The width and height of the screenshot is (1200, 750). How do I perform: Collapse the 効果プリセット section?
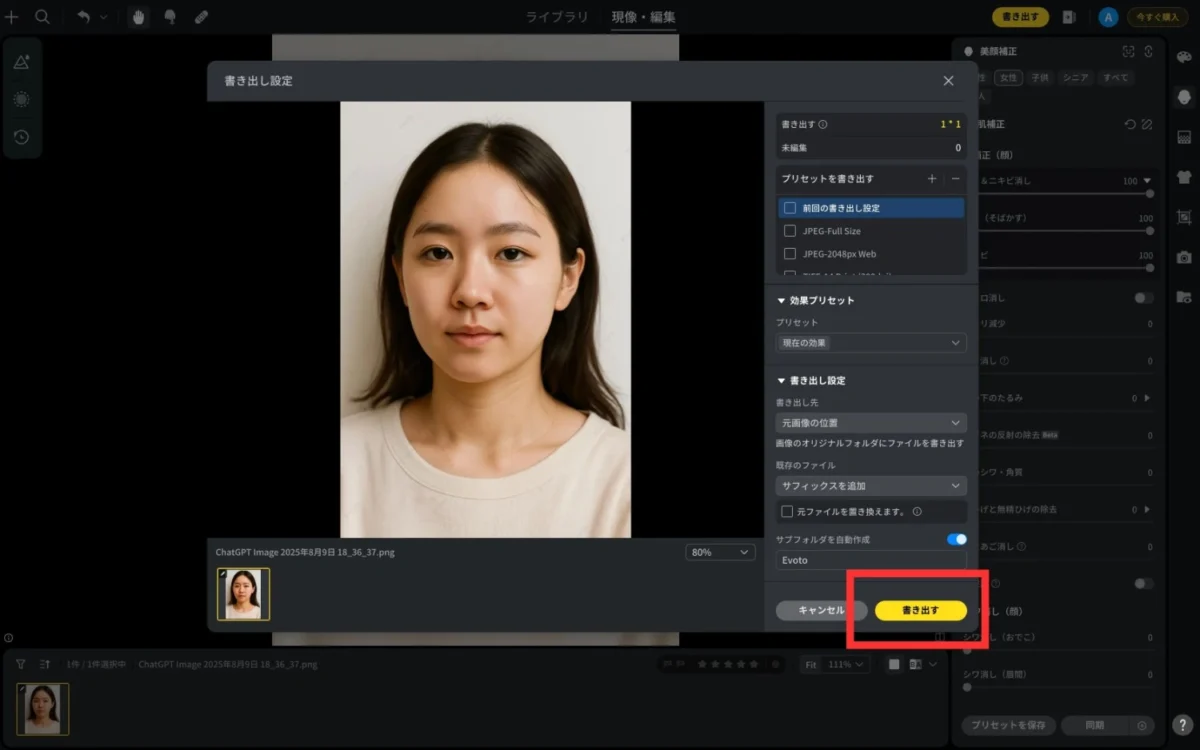782,300
